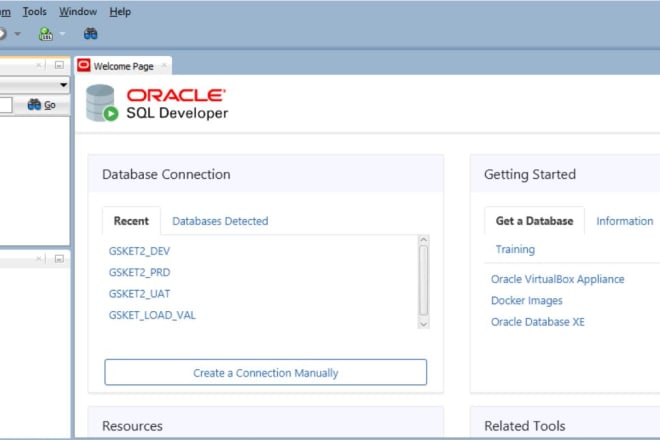Click the search input field beside Go

coord(6,105)
